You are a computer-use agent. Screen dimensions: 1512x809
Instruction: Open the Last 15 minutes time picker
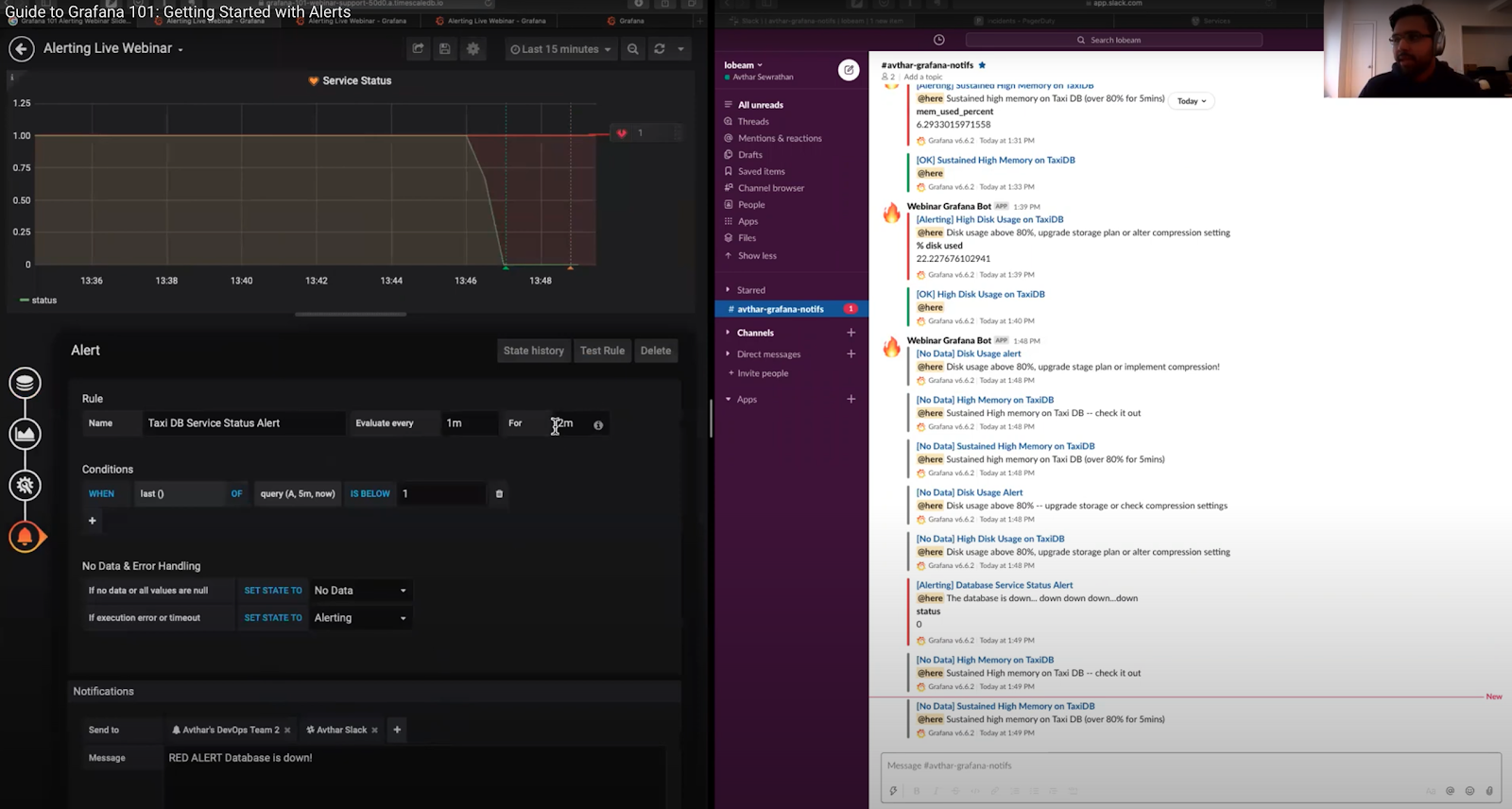560,49
